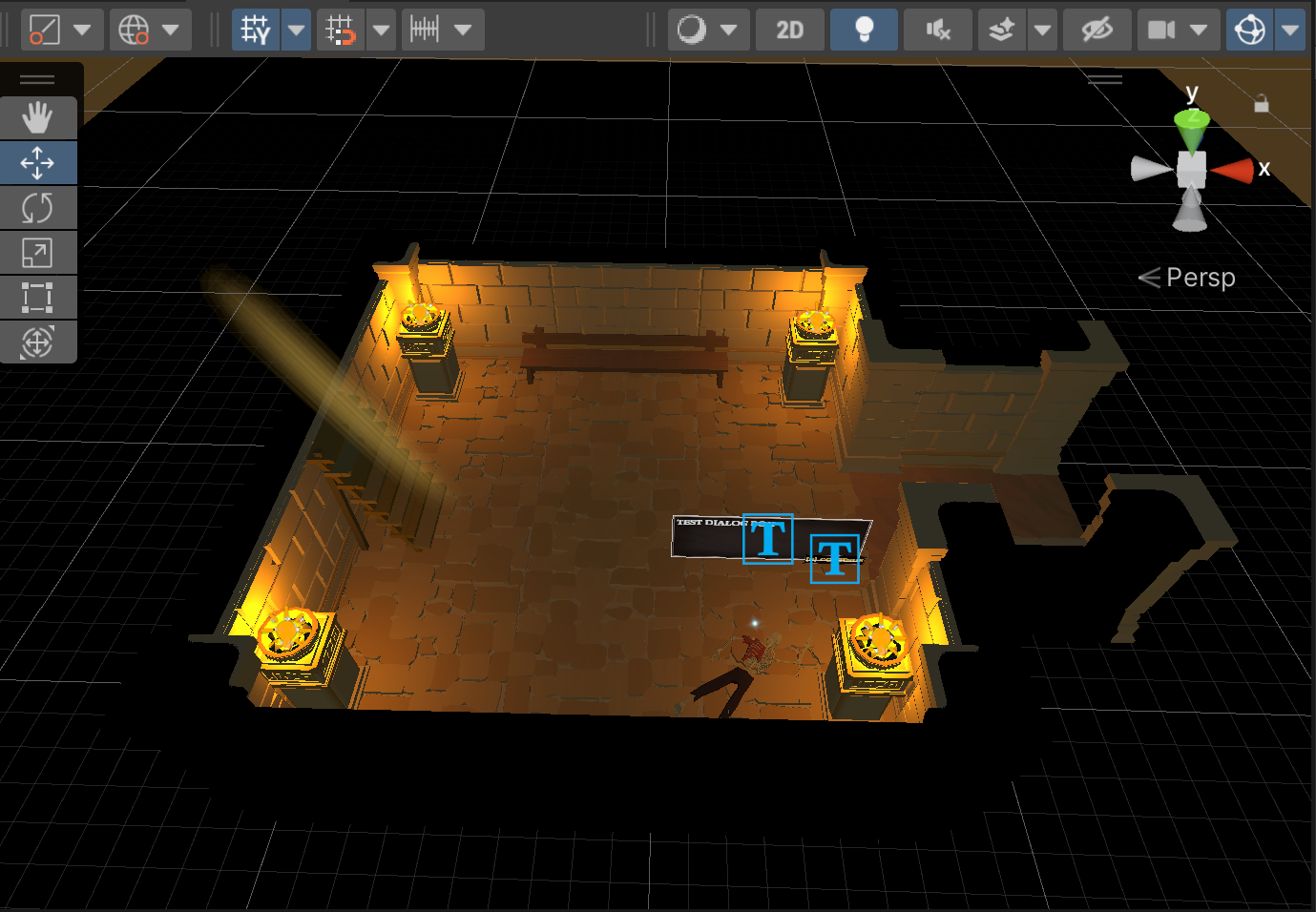Click the red X axis gizmo cone
Viewport: 1316px width, 912px height.
(1233, 171)
